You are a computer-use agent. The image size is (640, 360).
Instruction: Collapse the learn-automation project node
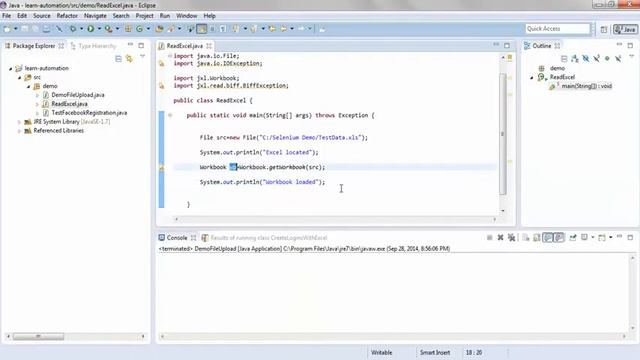click(x=11, y=69)
